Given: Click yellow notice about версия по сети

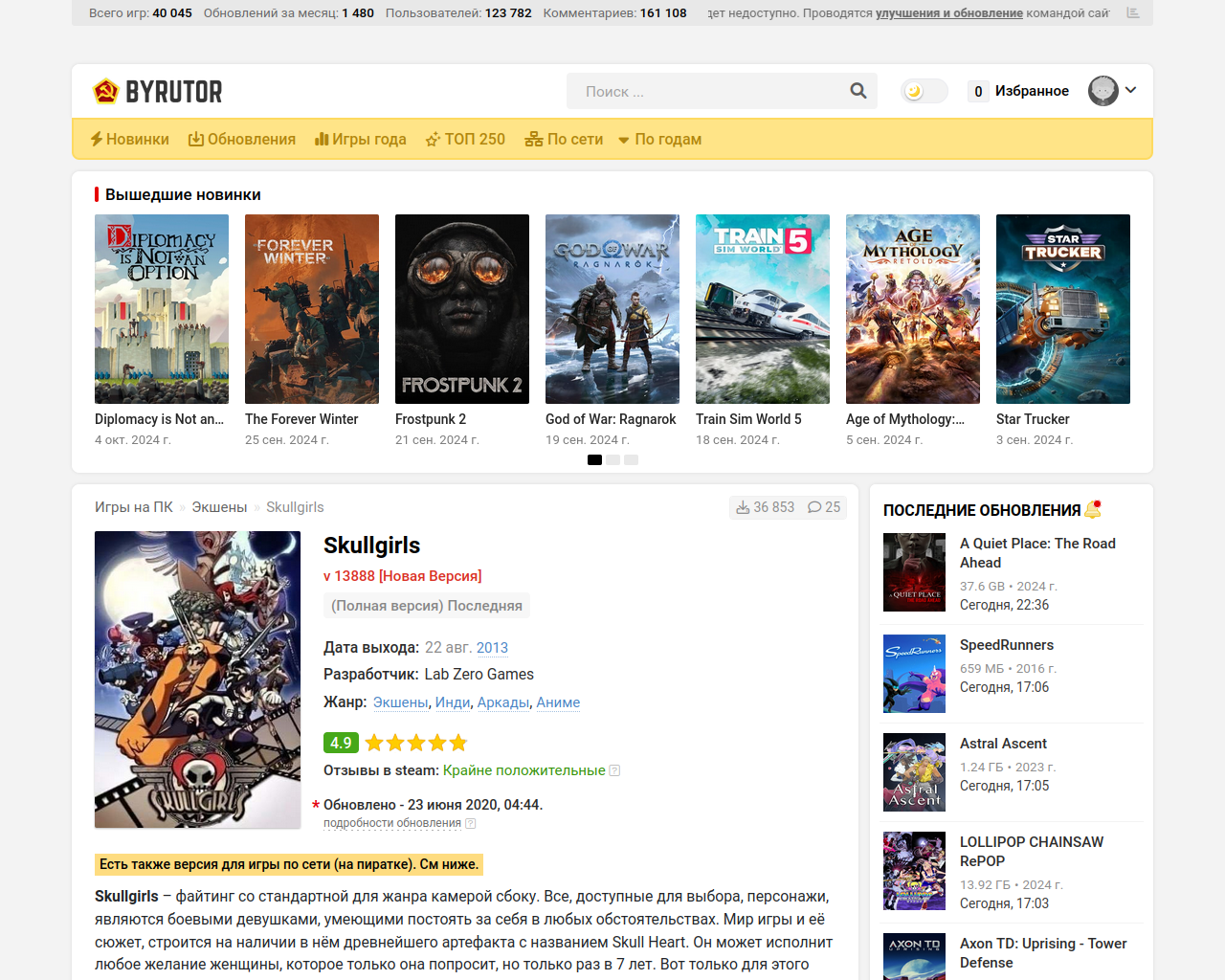Looking at the screenshot, I should [289, 864].
